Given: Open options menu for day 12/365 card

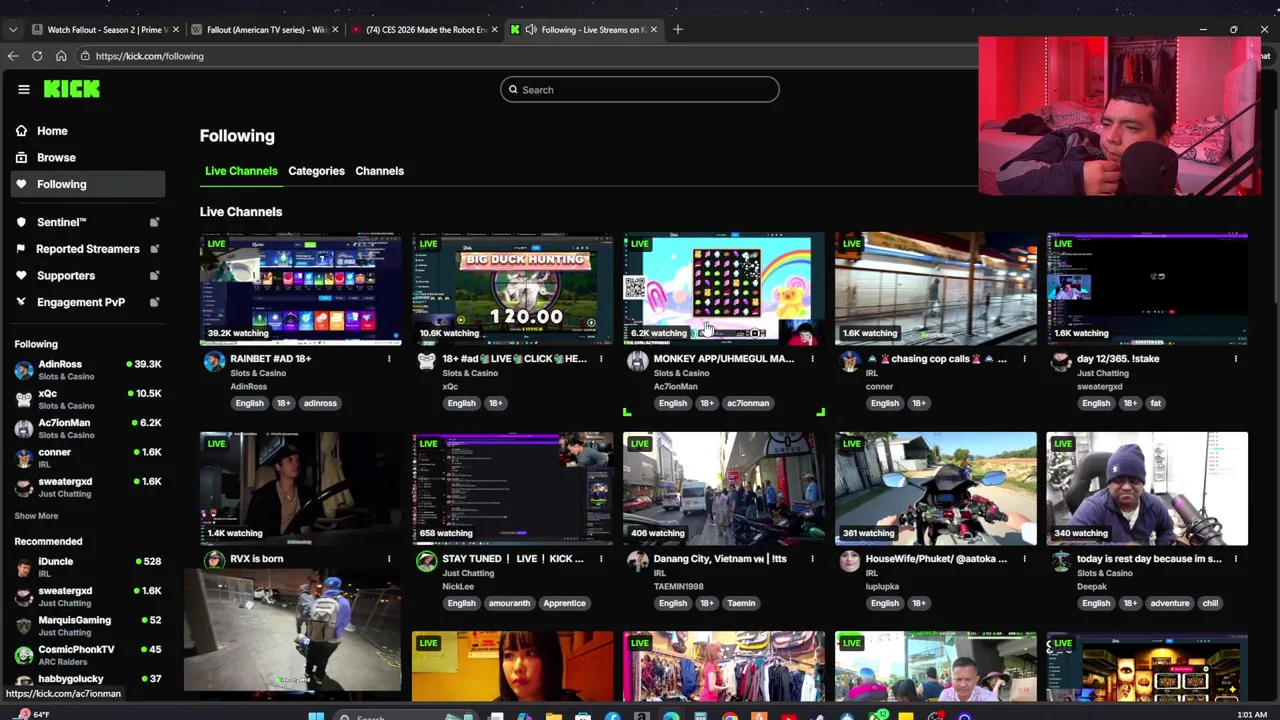Looking at the screenshot, I should pos(1236,359).
